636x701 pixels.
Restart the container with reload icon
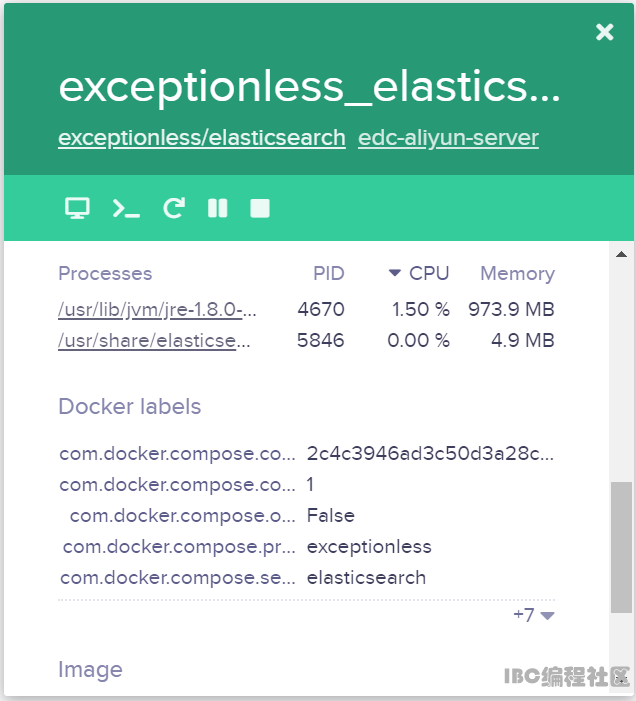[x=174, y=208]
